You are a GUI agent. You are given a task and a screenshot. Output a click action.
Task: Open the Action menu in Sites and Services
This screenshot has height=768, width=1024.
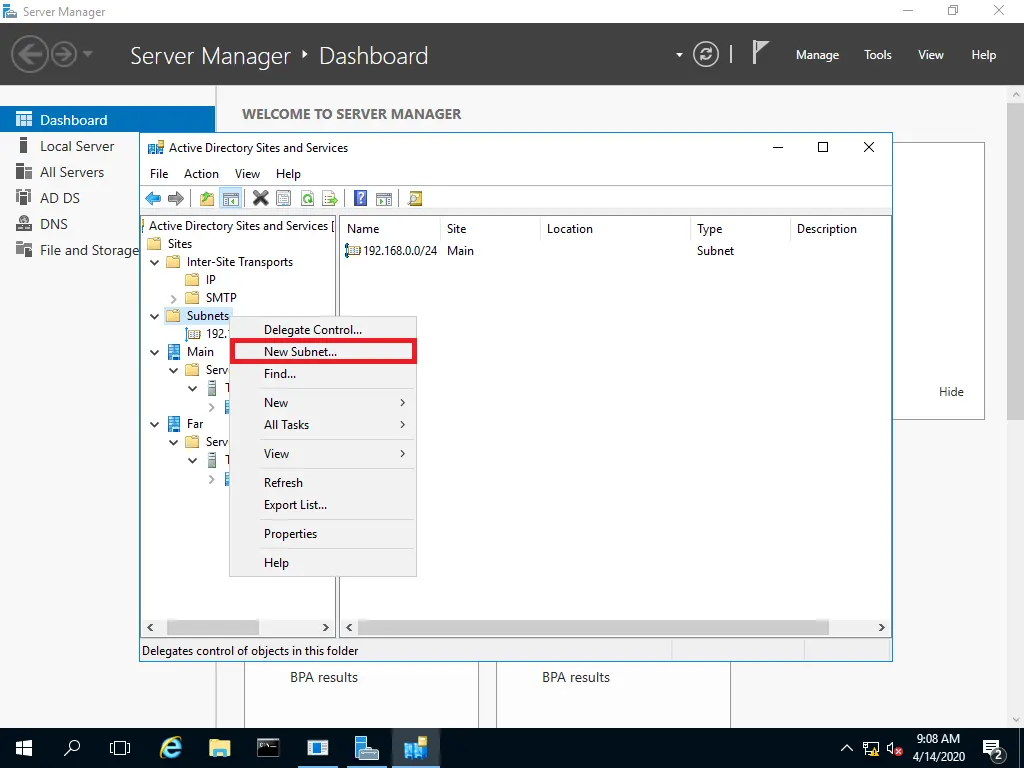pos(201,174)
